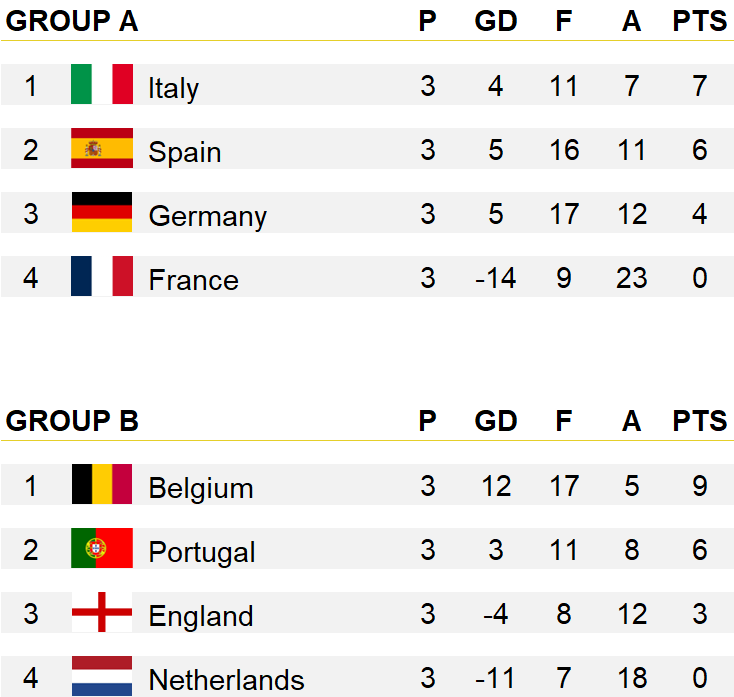Select the Germany team name
This screenshot has width=734, height=697.
tap(208, 216)
